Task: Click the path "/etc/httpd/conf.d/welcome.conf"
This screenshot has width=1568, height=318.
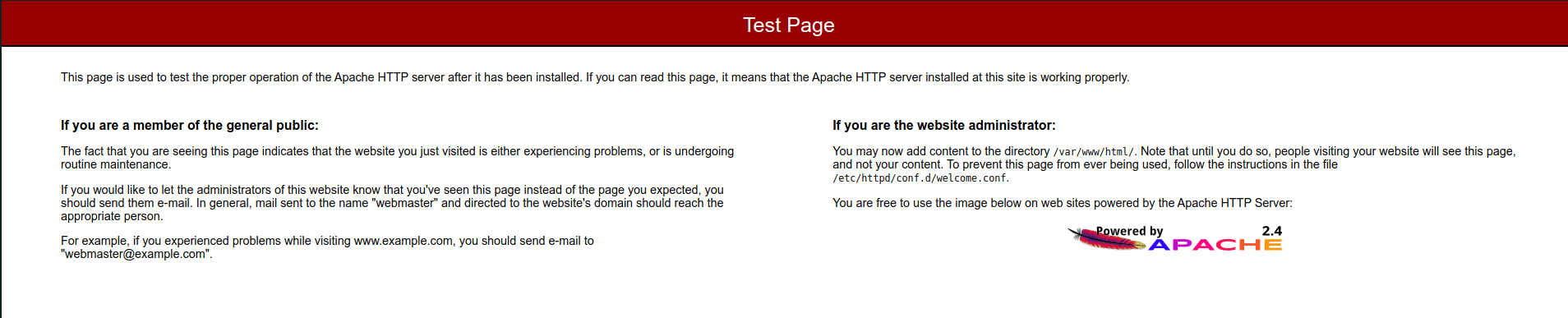Action: 920,178
